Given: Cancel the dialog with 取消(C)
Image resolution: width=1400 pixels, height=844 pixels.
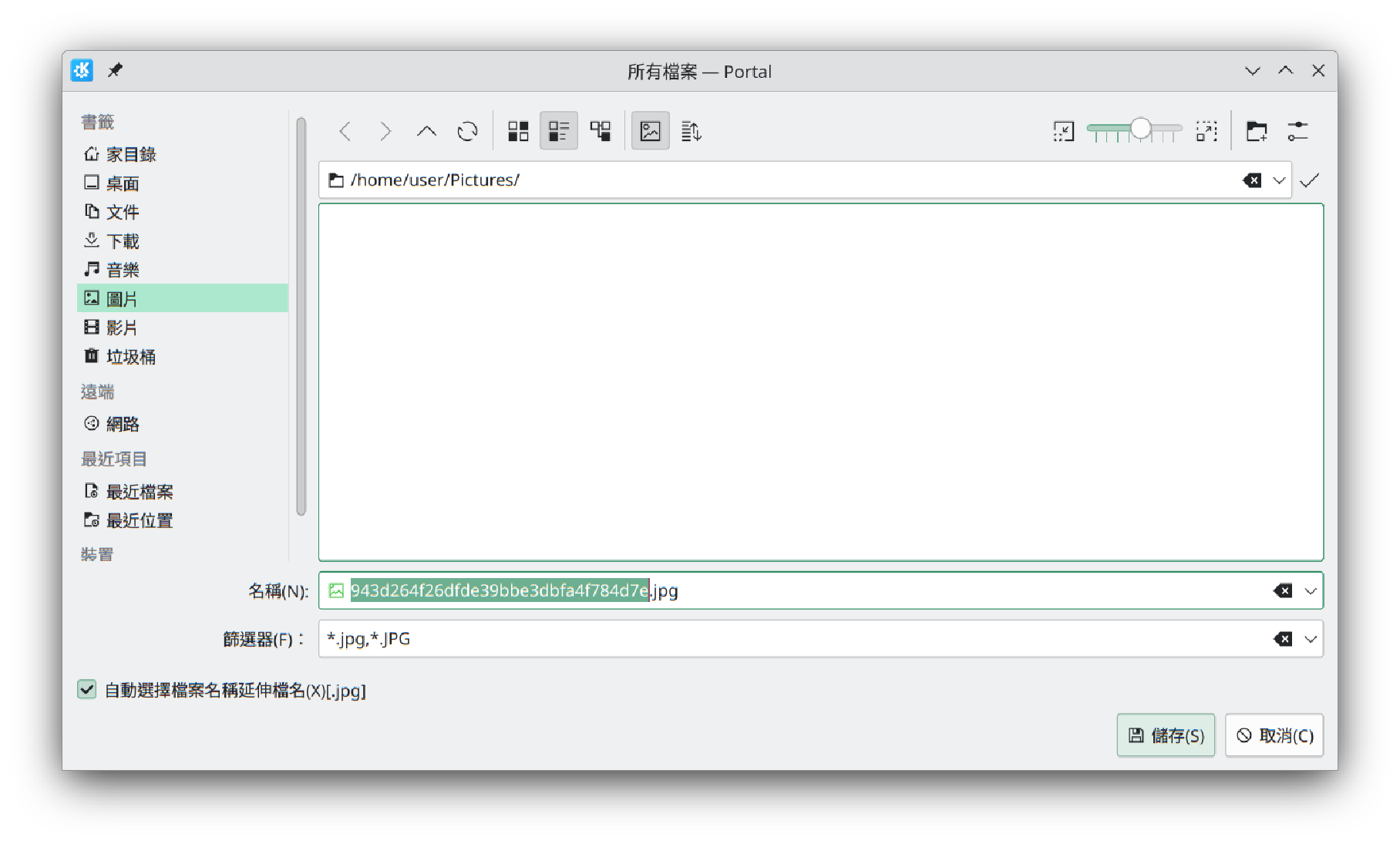Looking at the screenshot, I should [x=1274, y=735].
